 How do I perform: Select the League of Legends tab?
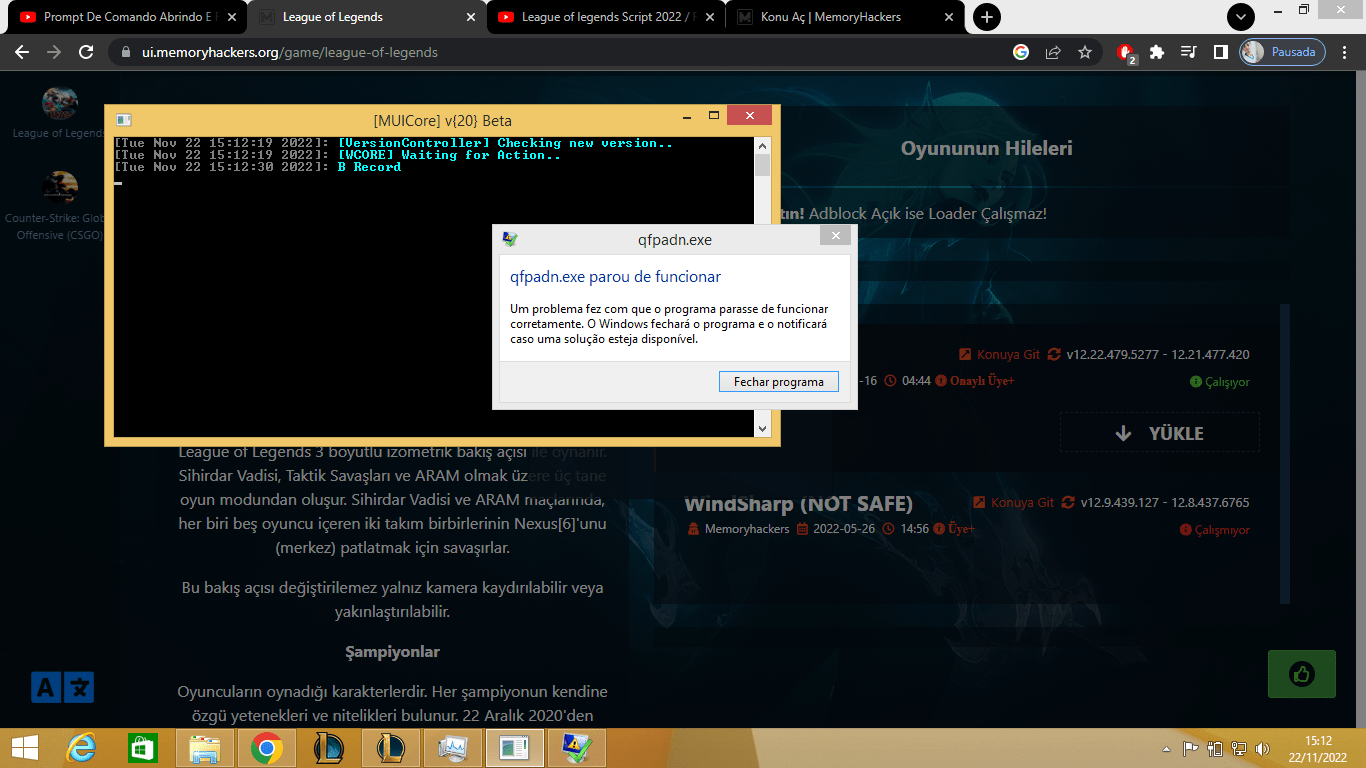[x=366, y=17]
